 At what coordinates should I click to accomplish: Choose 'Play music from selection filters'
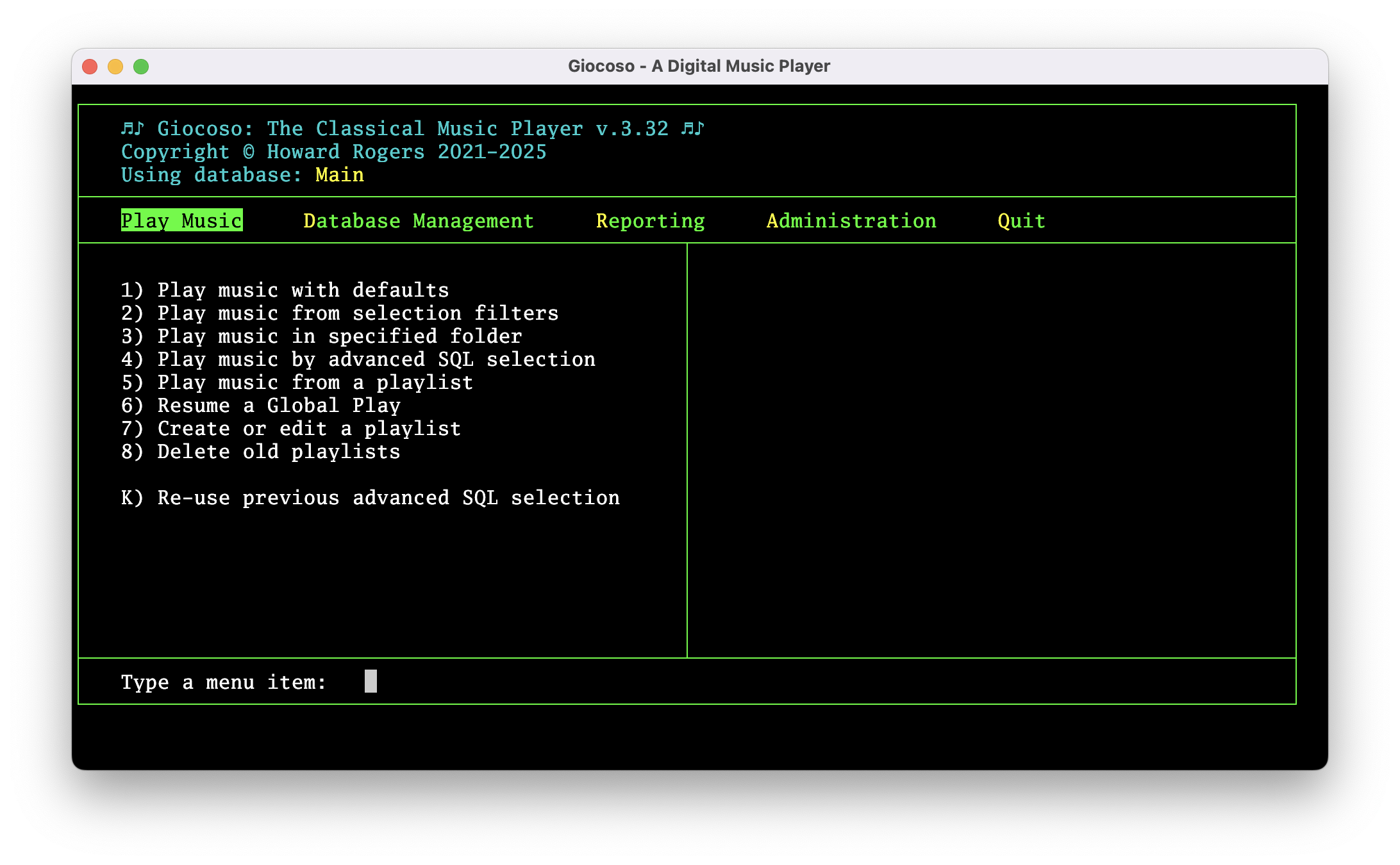[x=340, y=313]
